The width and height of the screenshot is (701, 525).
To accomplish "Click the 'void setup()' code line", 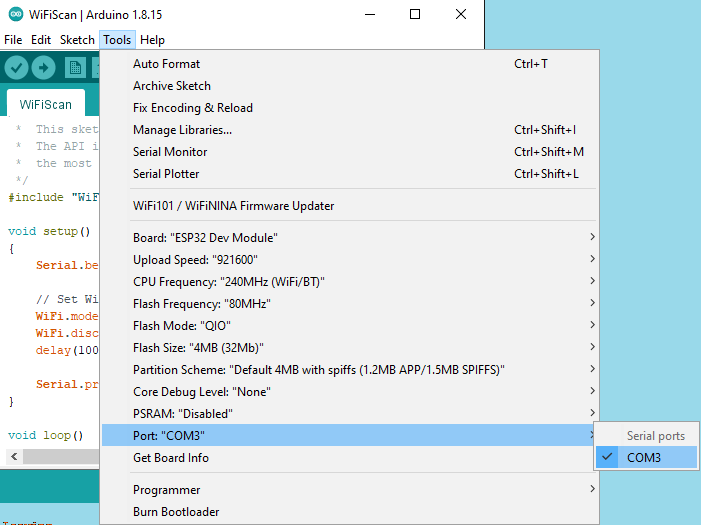I will point(49,231).
